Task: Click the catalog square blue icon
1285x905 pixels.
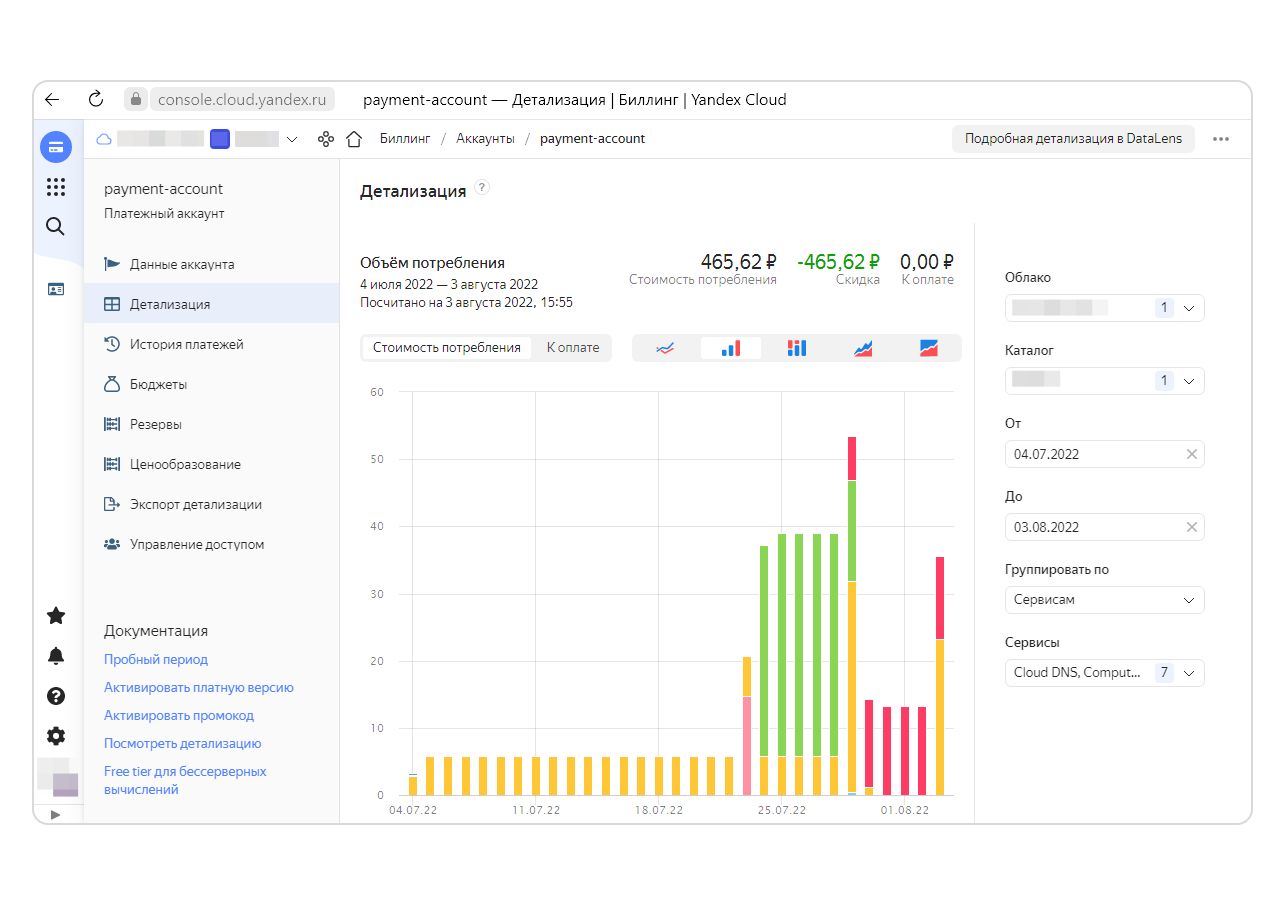Action: [220, 139]
